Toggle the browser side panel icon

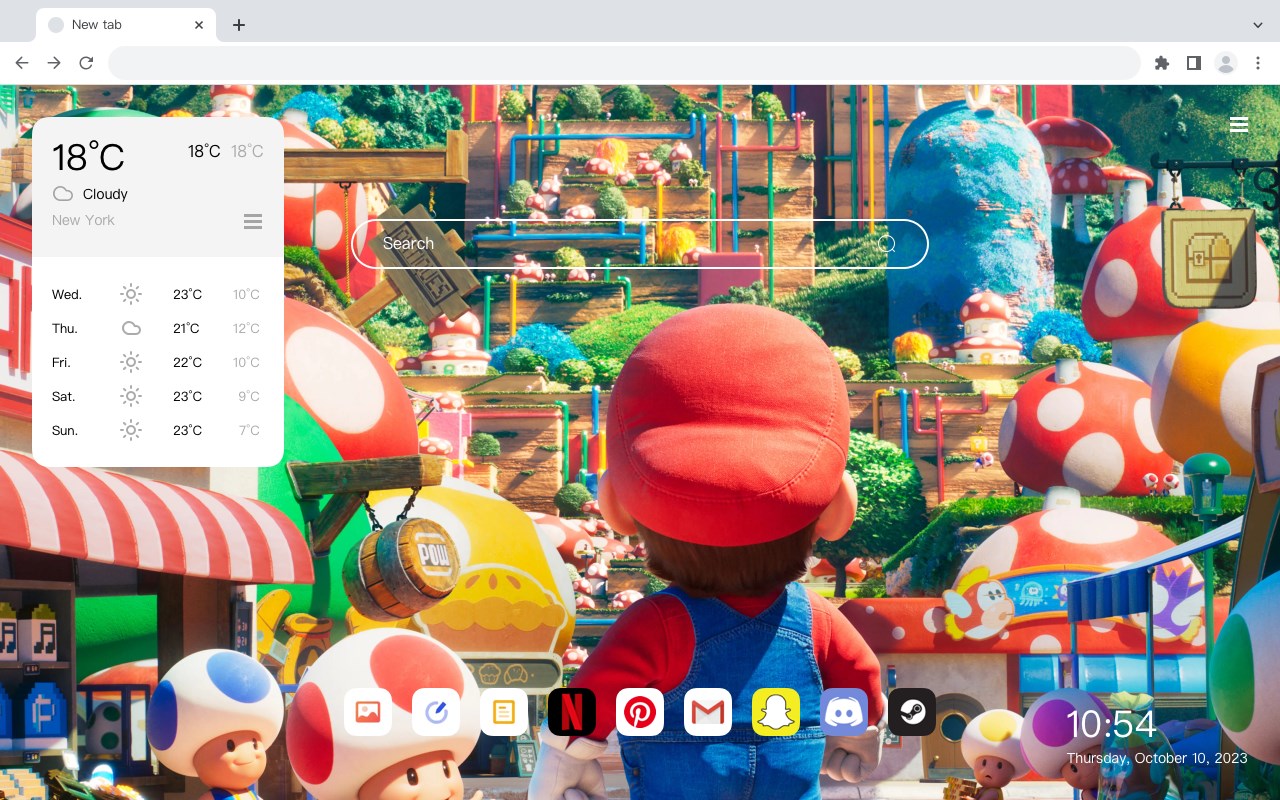point(1193,63)
